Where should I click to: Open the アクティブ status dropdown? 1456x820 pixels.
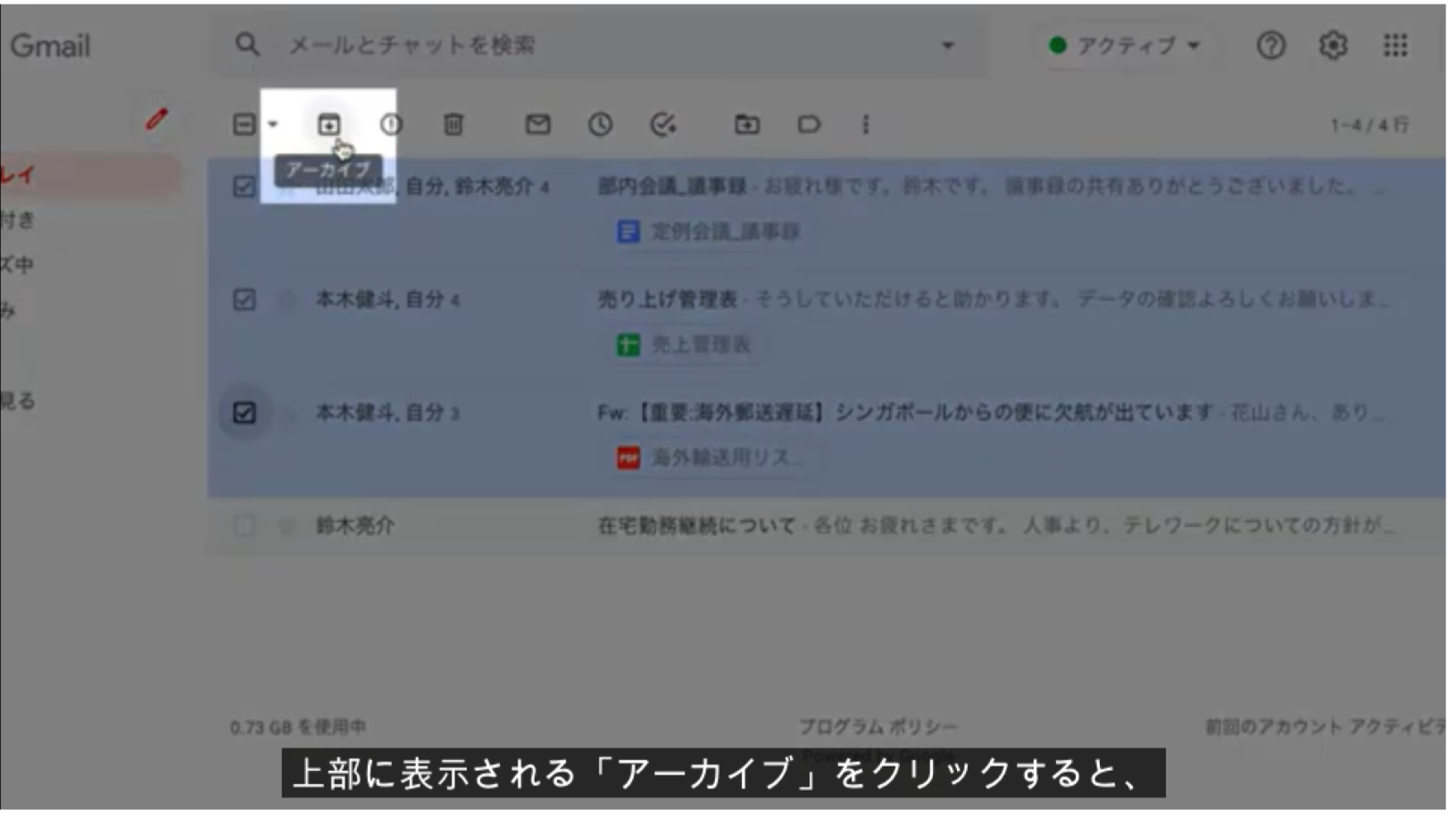pos(1126,46)
